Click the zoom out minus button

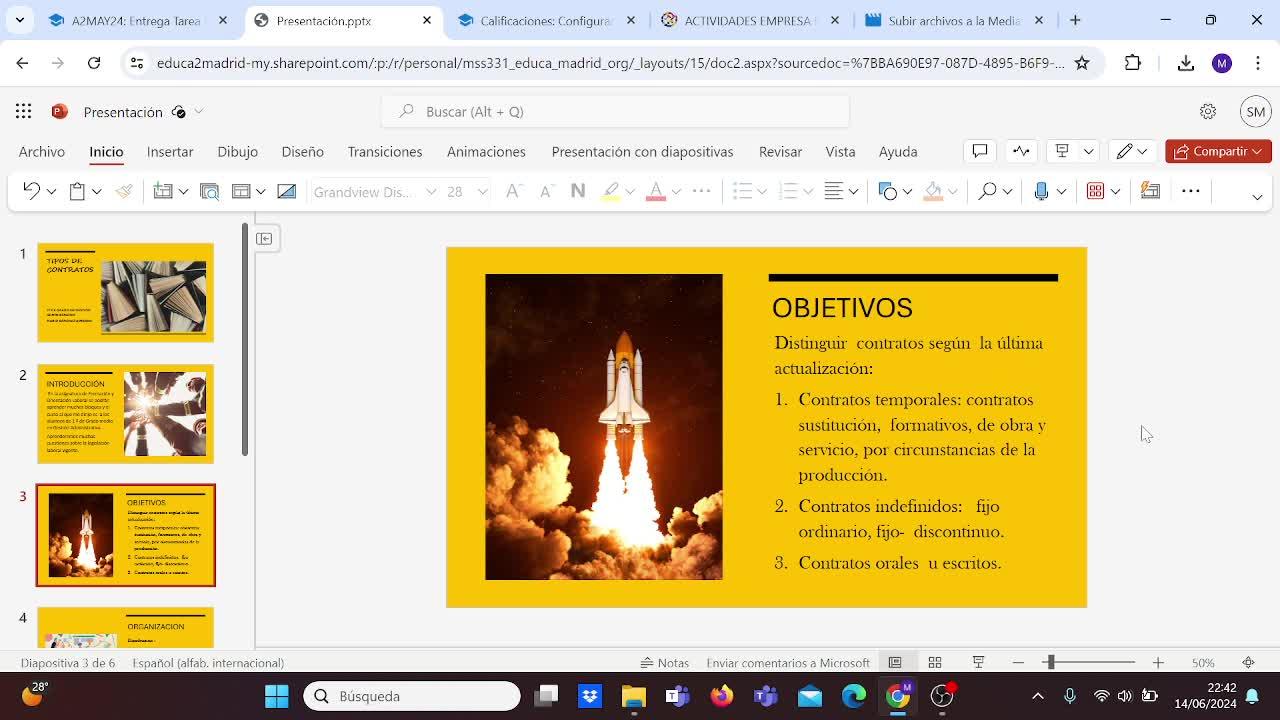pos(1018,662)
